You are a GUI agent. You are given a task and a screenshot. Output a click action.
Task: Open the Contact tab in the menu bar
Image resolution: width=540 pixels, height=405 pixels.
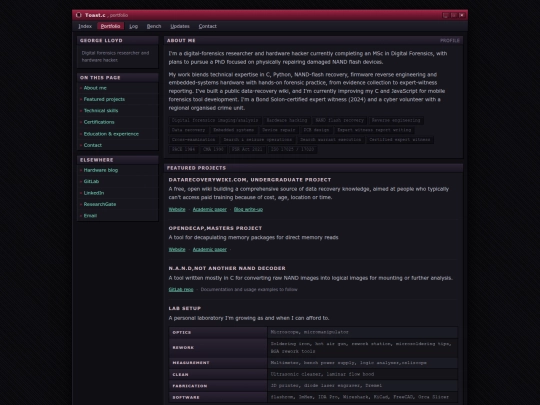[207, 26]
